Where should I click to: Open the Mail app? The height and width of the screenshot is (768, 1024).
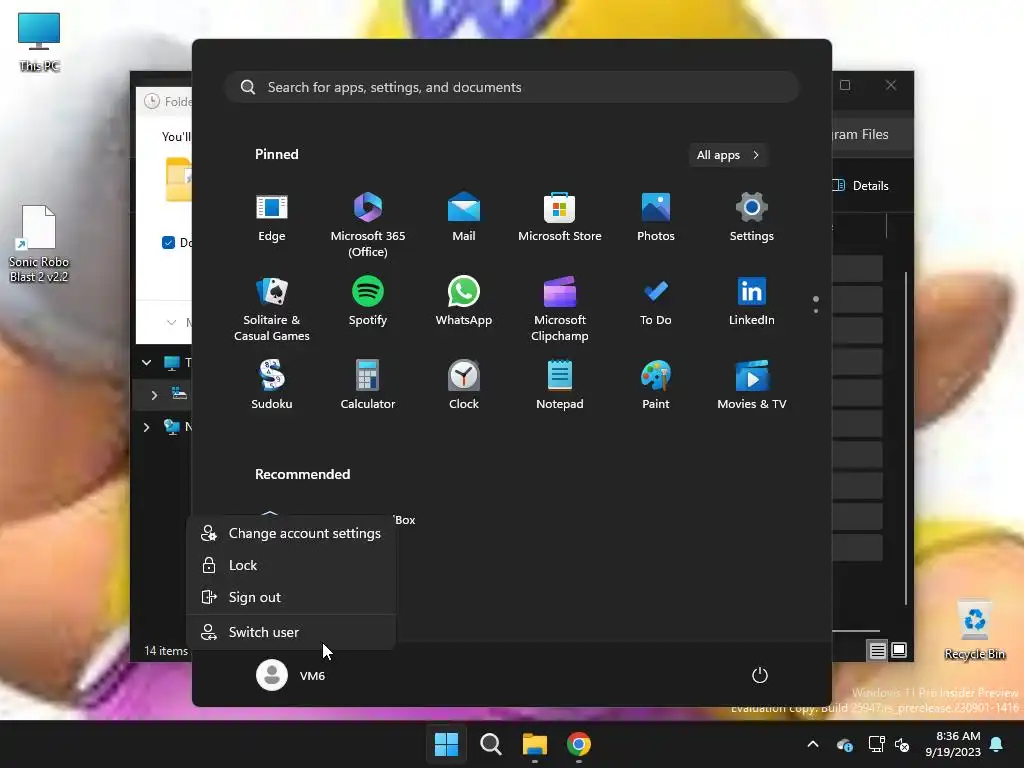pyautogui.click(x=464, y=218)
